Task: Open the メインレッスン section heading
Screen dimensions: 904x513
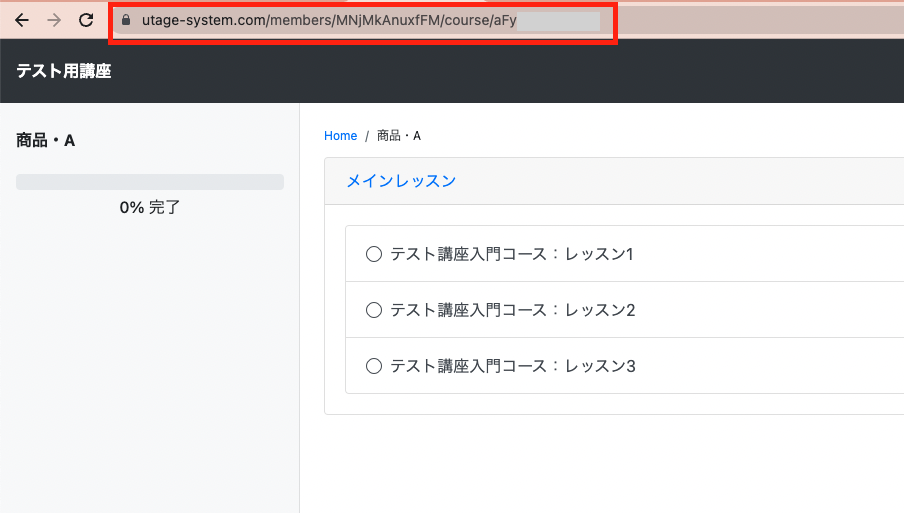Action: click(x=401, y=181)
